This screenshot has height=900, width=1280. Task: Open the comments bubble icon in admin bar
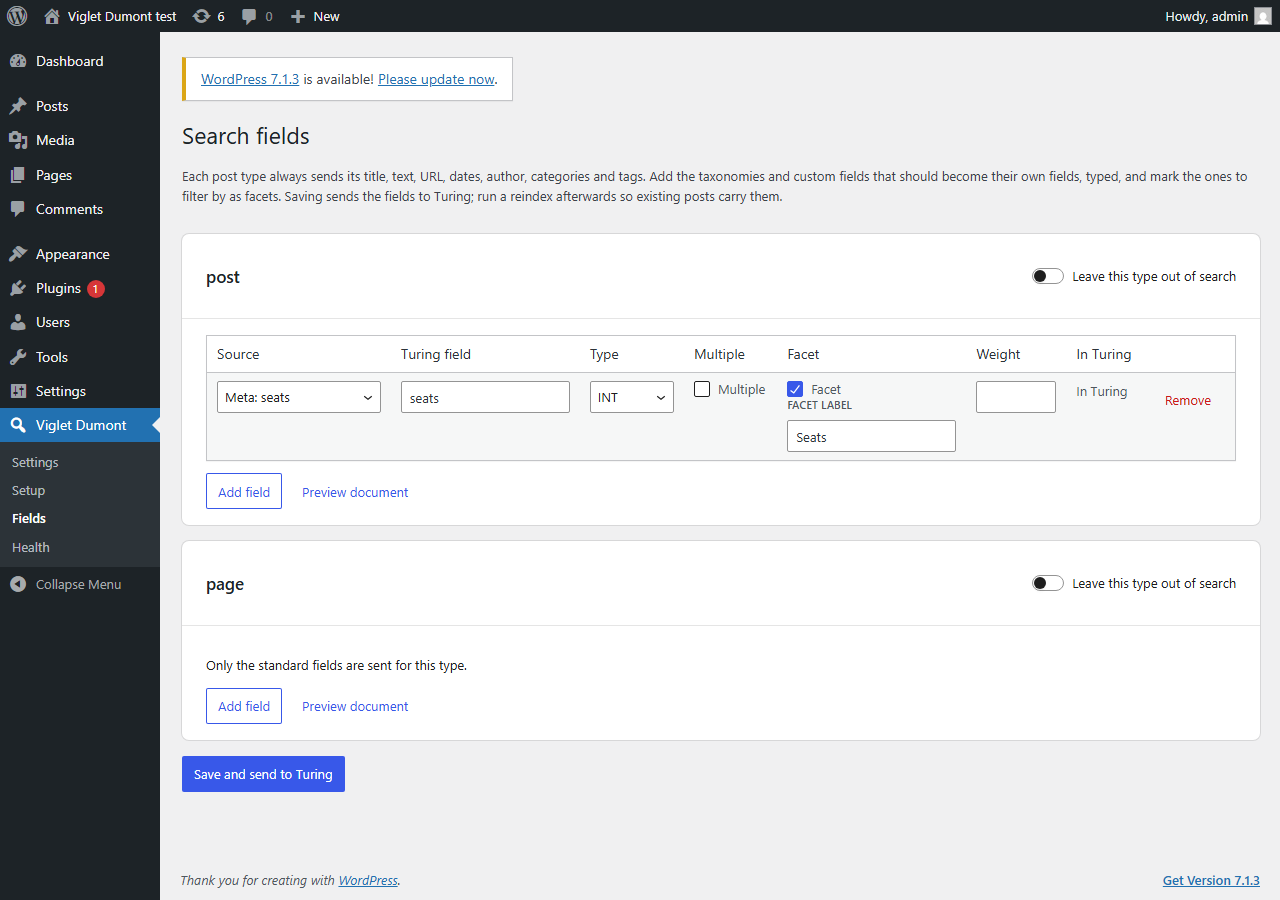tap(249, 16)
